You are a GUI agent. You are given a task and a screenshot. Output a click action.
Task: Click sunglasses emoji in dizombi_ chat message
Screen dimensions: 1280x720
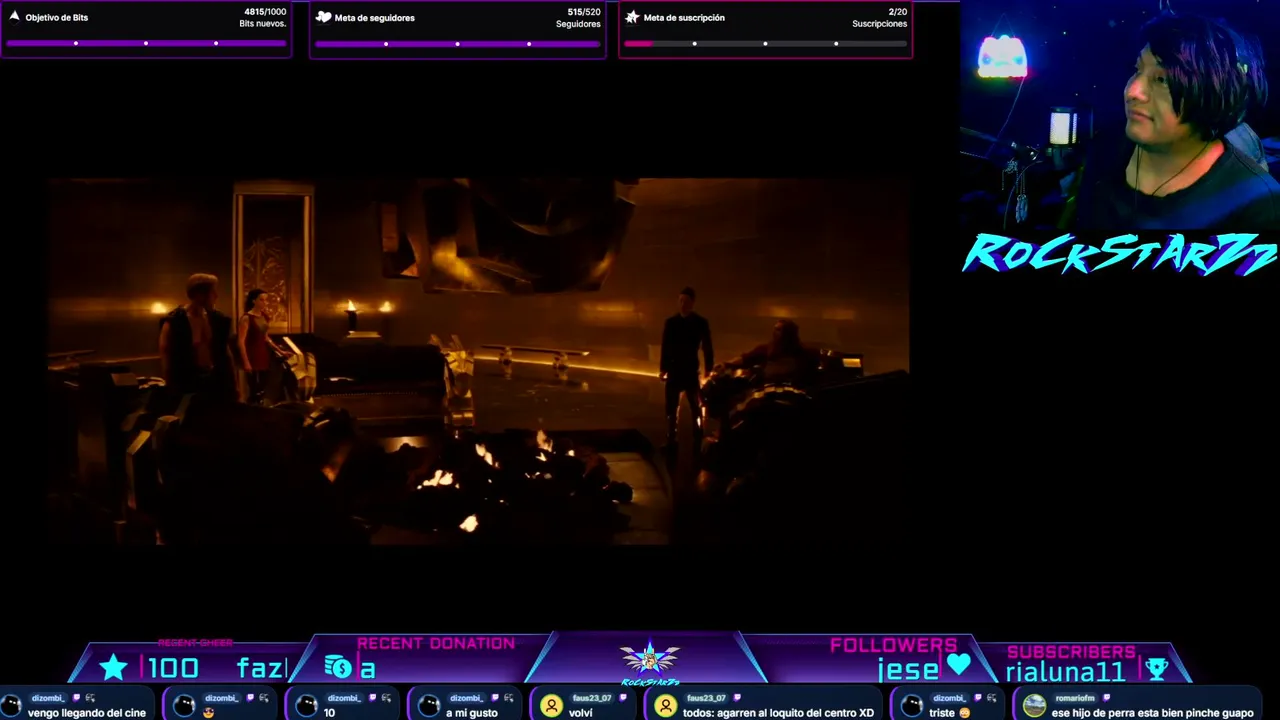tap(208, 713)
